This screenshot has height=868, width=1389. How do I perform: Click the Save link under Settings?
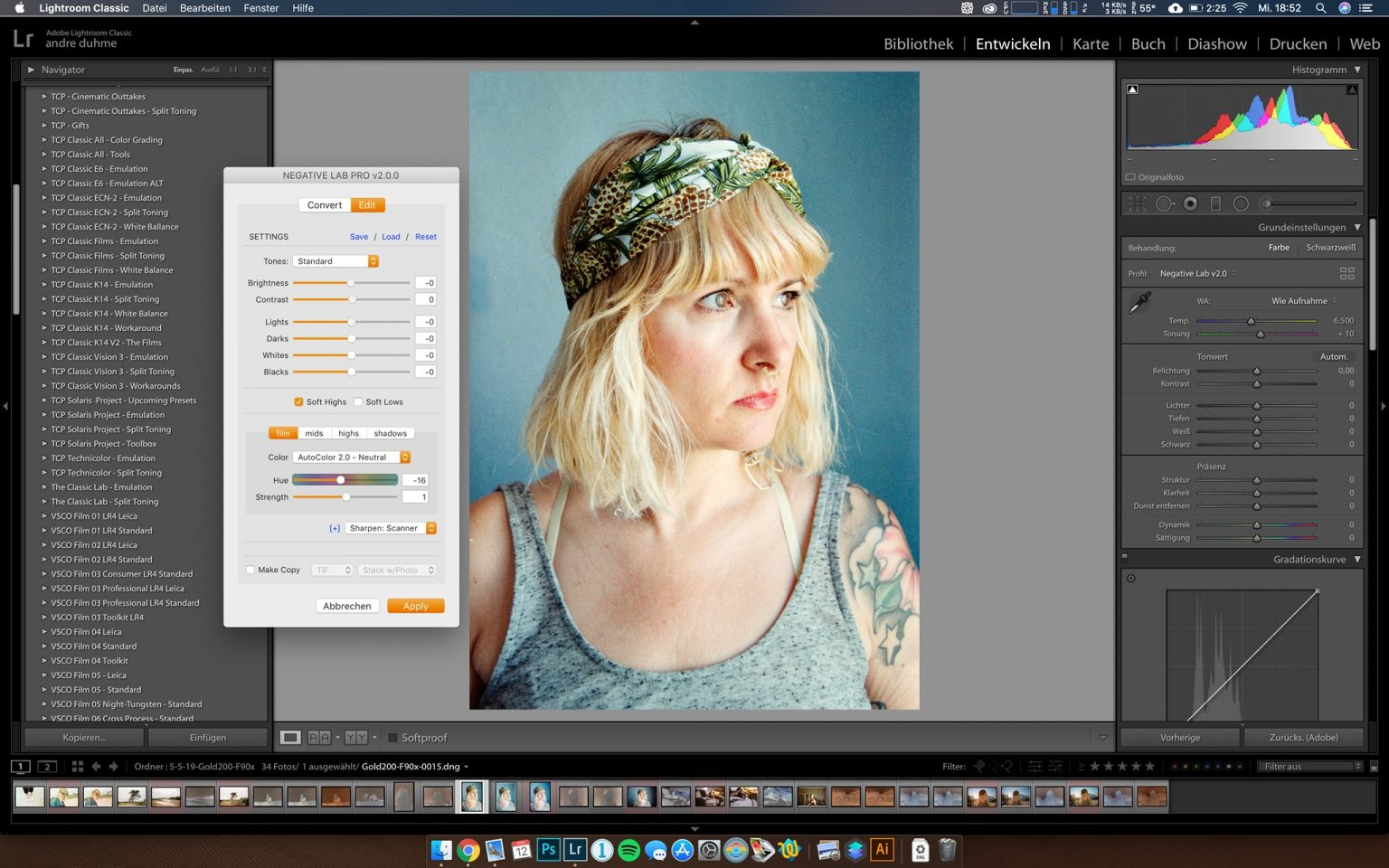(359, 236)
